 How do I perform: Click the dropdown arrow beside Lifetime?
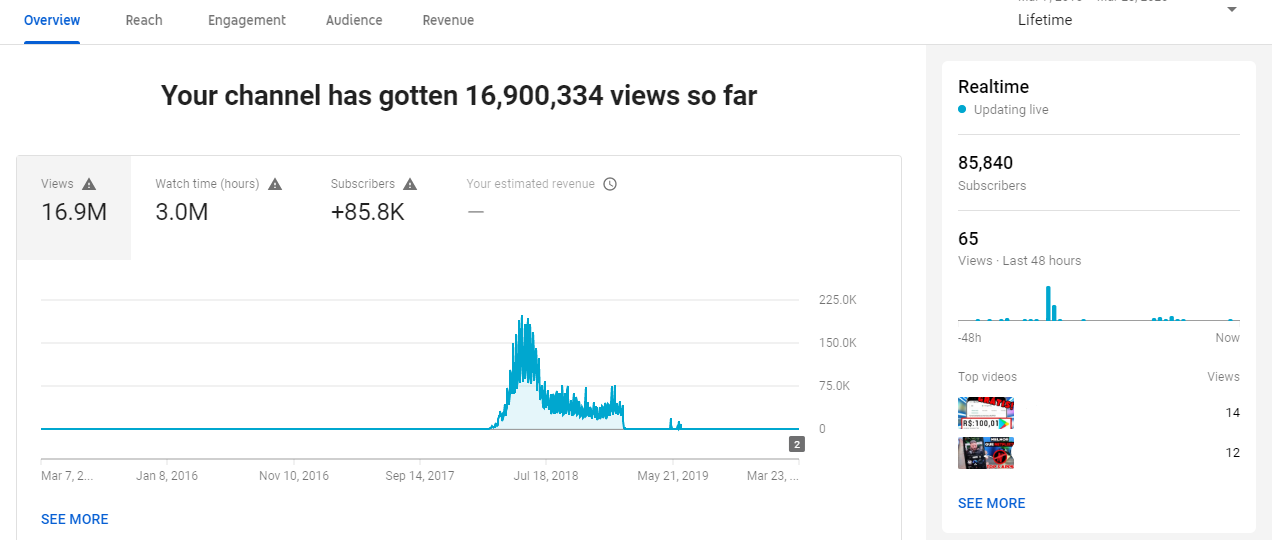[1232, 9]
